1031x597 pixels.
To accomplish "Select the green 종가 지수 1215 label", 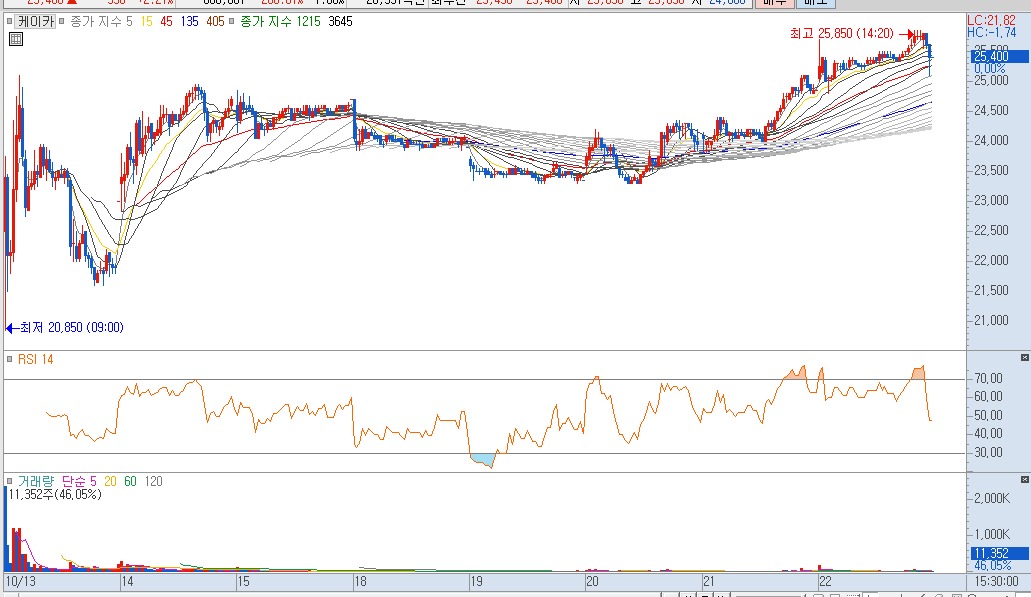I will (280, 21).
